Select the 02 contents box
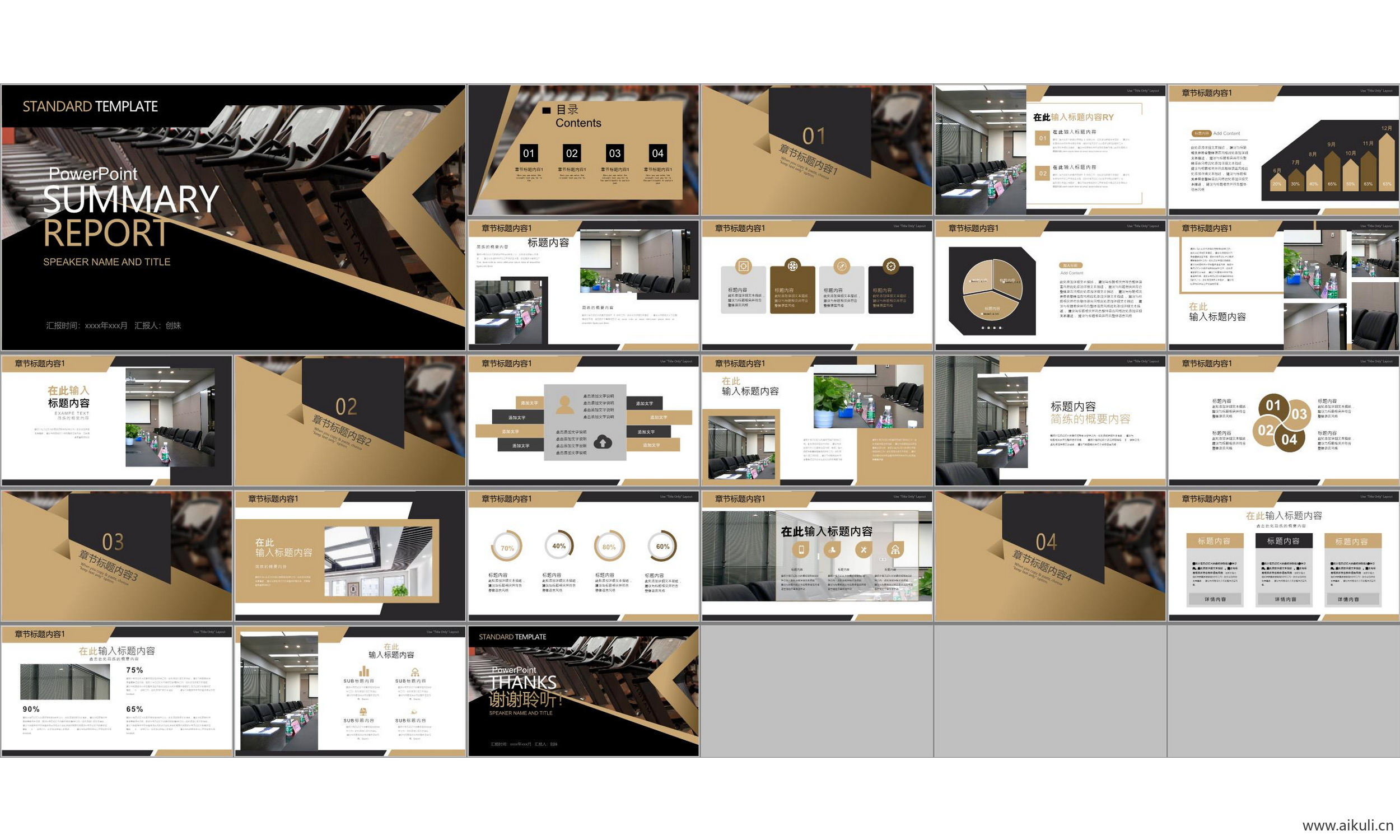Screen dimensions: 1400x840 (572, 153)
